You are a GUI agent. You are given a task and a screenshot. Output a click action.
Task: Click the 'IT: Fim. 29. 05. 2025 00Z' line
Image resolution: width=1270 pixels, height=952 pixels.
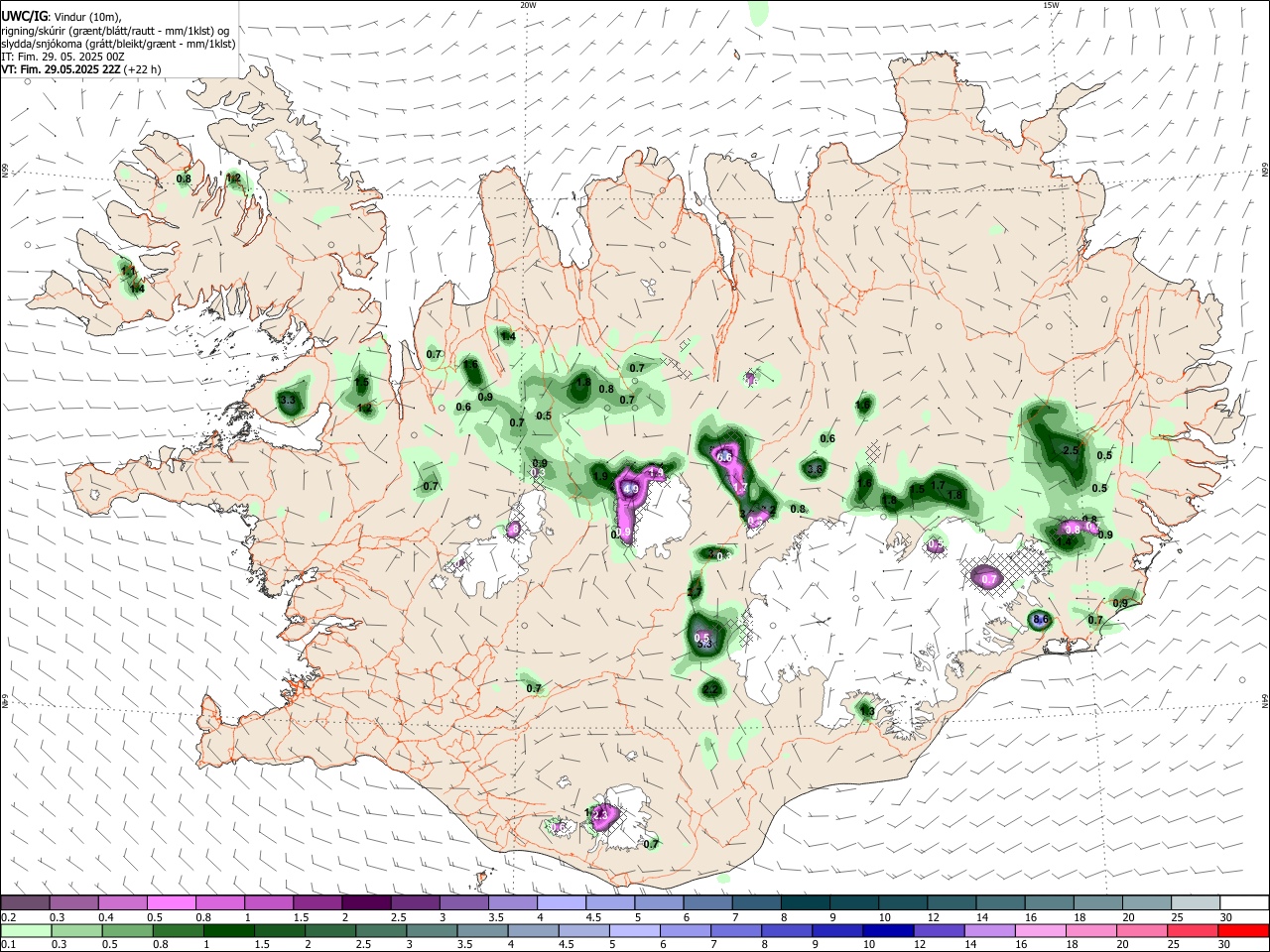(63, 57)
